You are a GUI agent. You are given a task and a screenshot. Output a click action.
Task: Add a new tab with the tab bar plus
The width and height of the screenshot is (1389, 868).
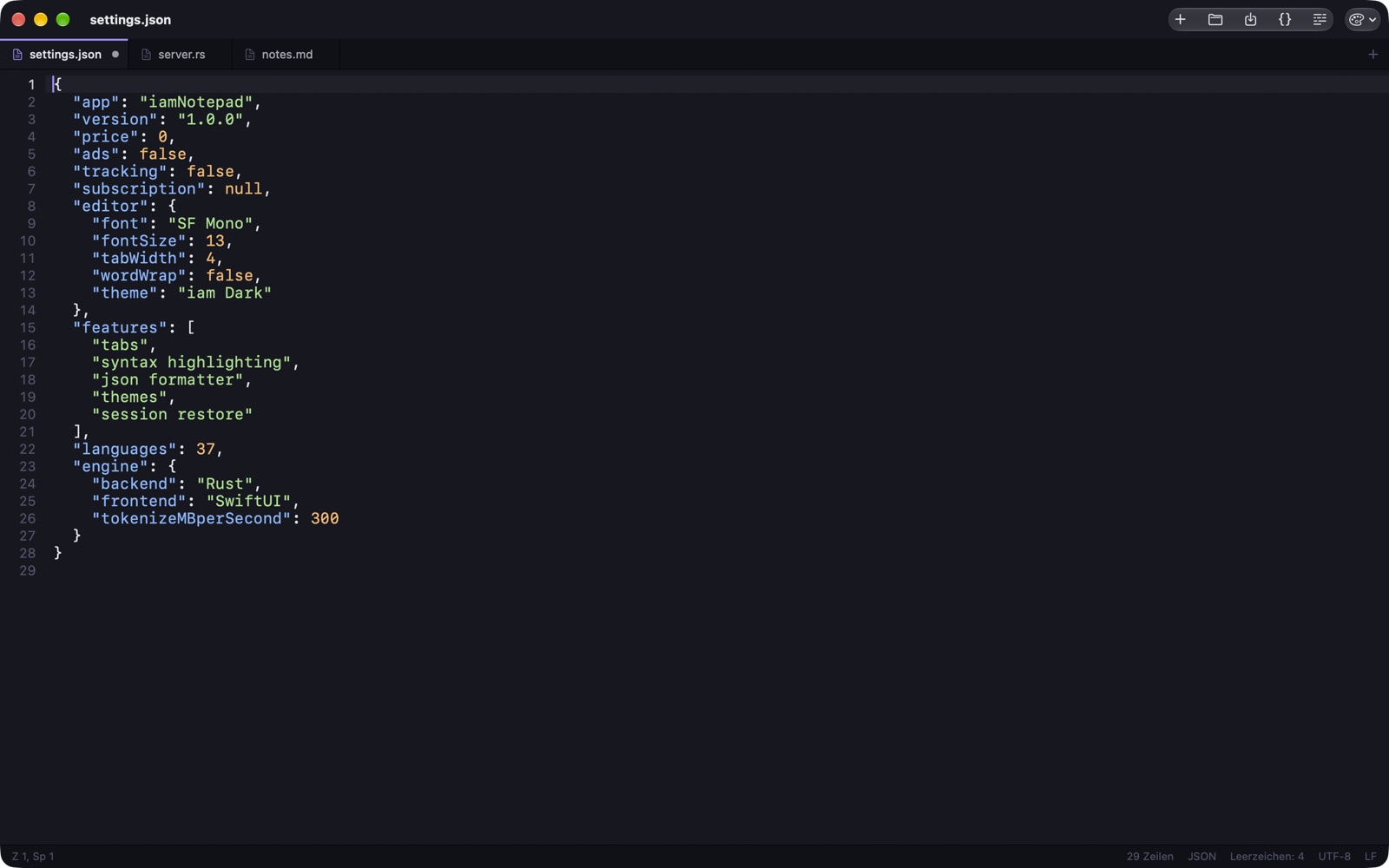coord(1373,54)
